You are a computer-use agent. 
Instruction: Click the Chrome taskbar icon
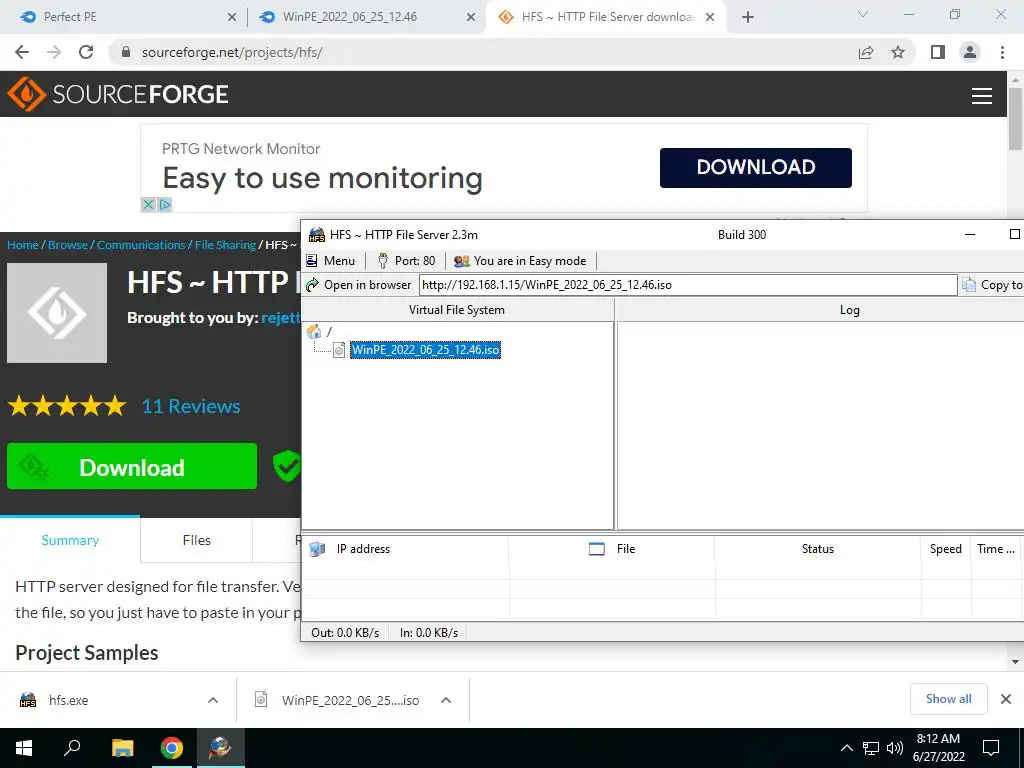pos(172,748)
